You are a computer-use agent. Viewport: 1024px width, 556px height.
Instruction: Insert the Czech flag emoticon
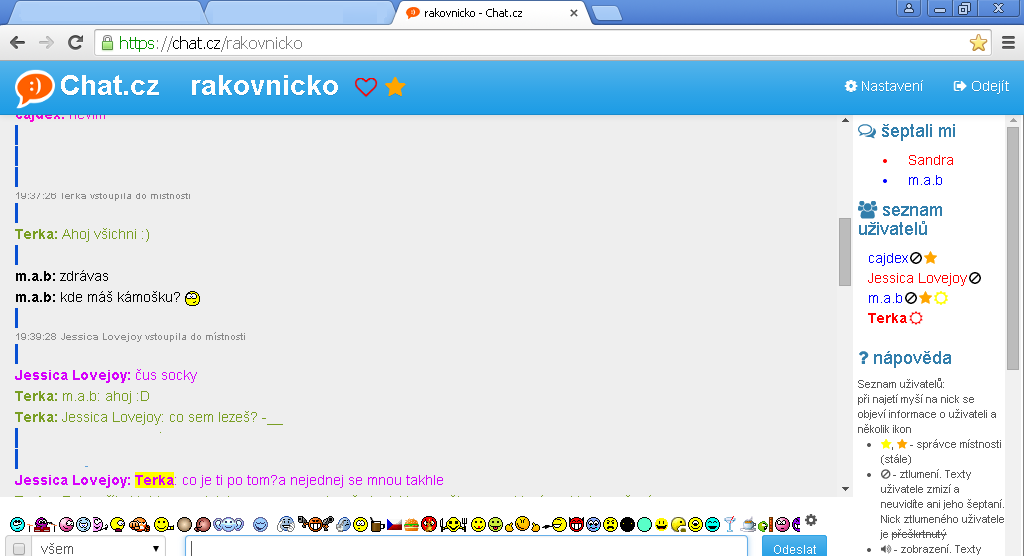pos(394,524)
